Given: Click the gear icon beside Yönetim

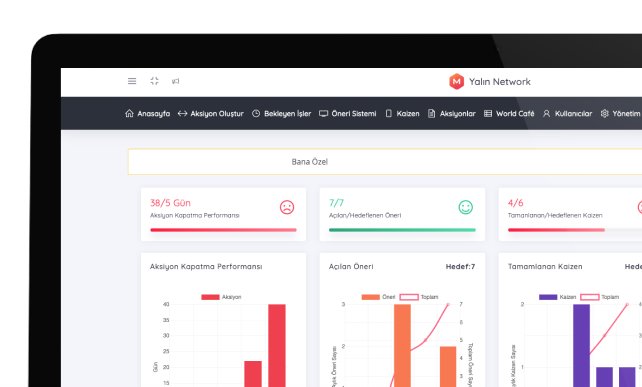Looking at the screenshot, I should point(604,113).
